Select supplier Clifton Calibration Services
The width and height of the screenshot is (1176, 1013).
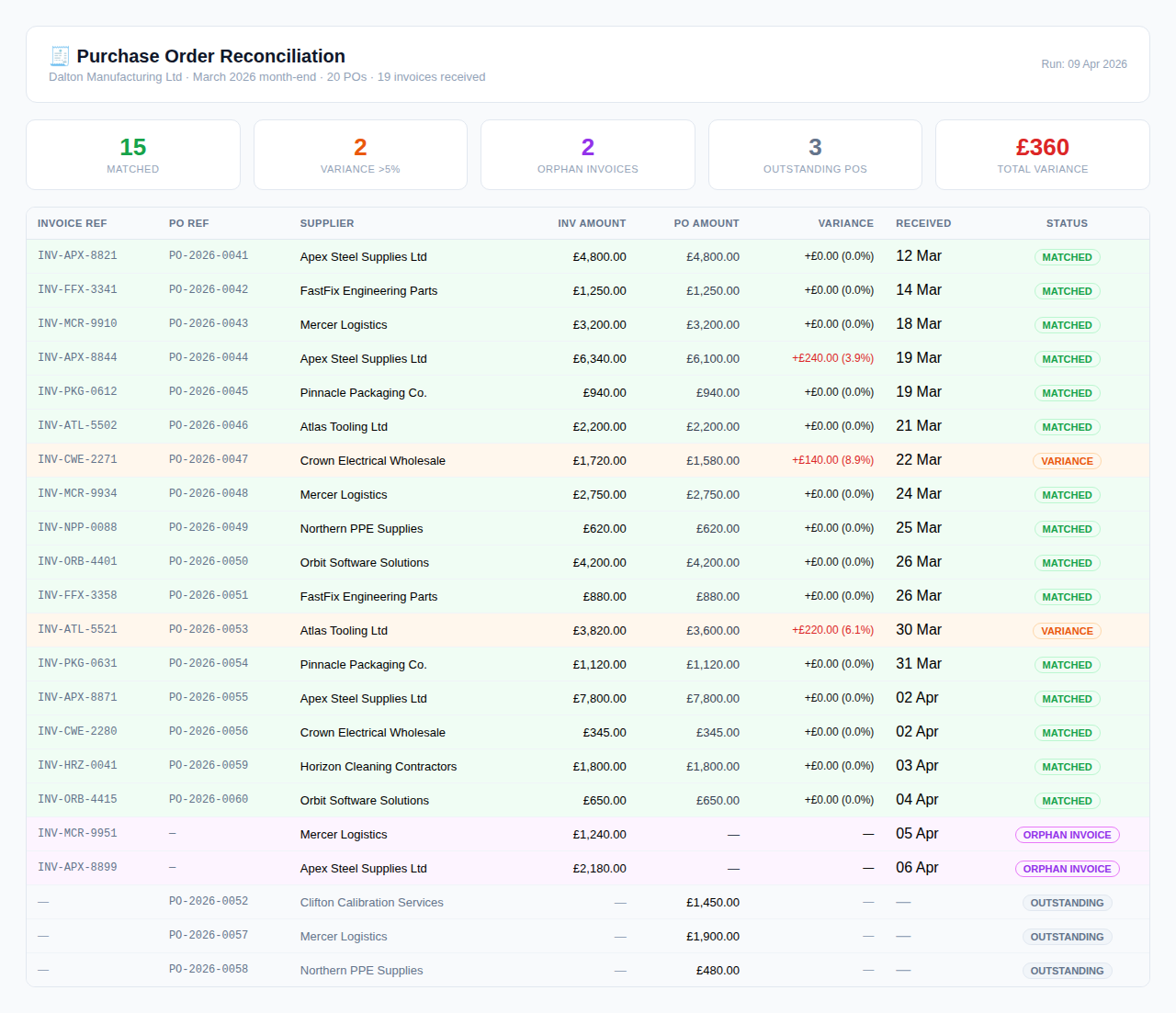pyautogui.click(x=371, y=903)
